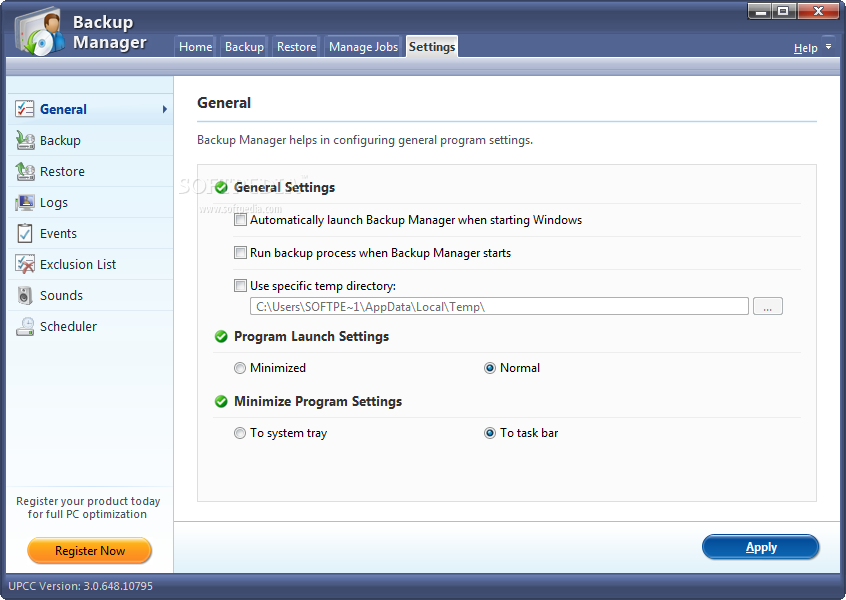The width and height of the screenshot is (846, 600).
Task: Expand the General sidebar arrow
Action: click(165, 110)
